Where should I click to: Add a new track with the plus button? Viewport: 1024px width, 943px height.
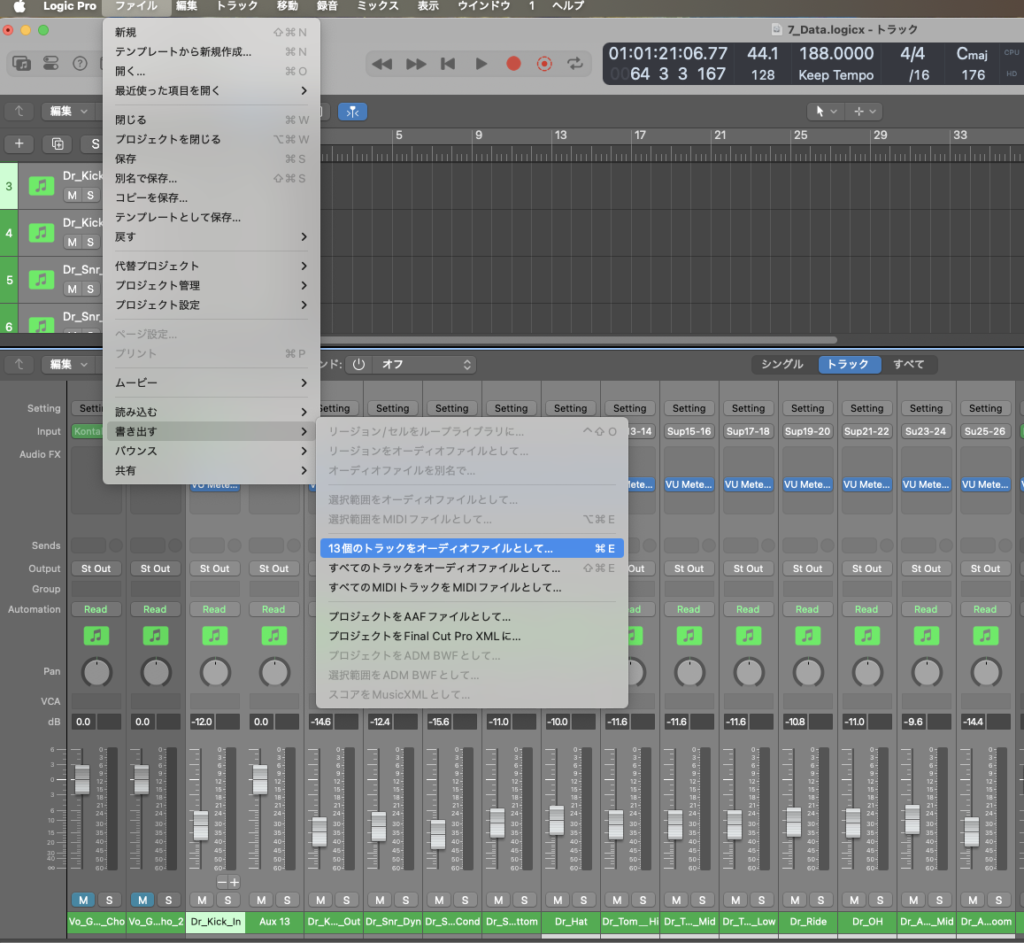coord(19,144)
